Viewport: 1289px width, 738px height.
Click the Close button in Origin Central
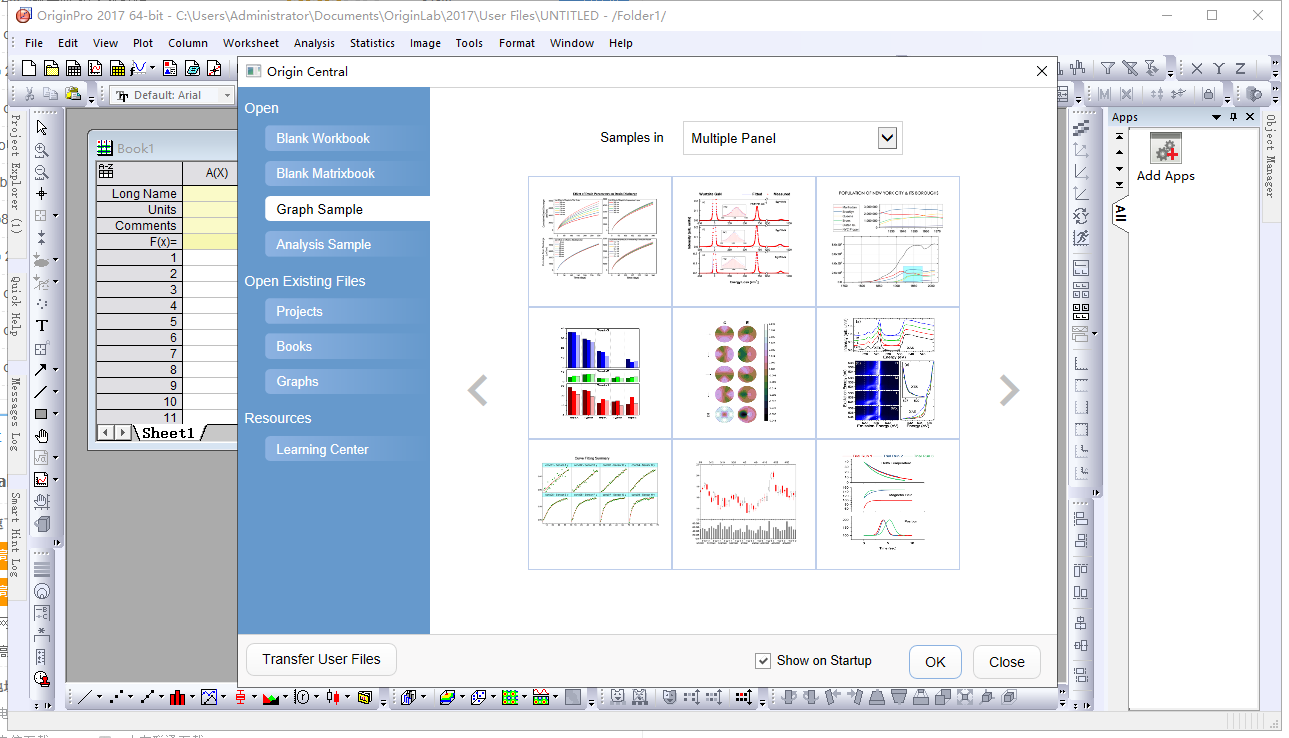(x=1006, y=662)
